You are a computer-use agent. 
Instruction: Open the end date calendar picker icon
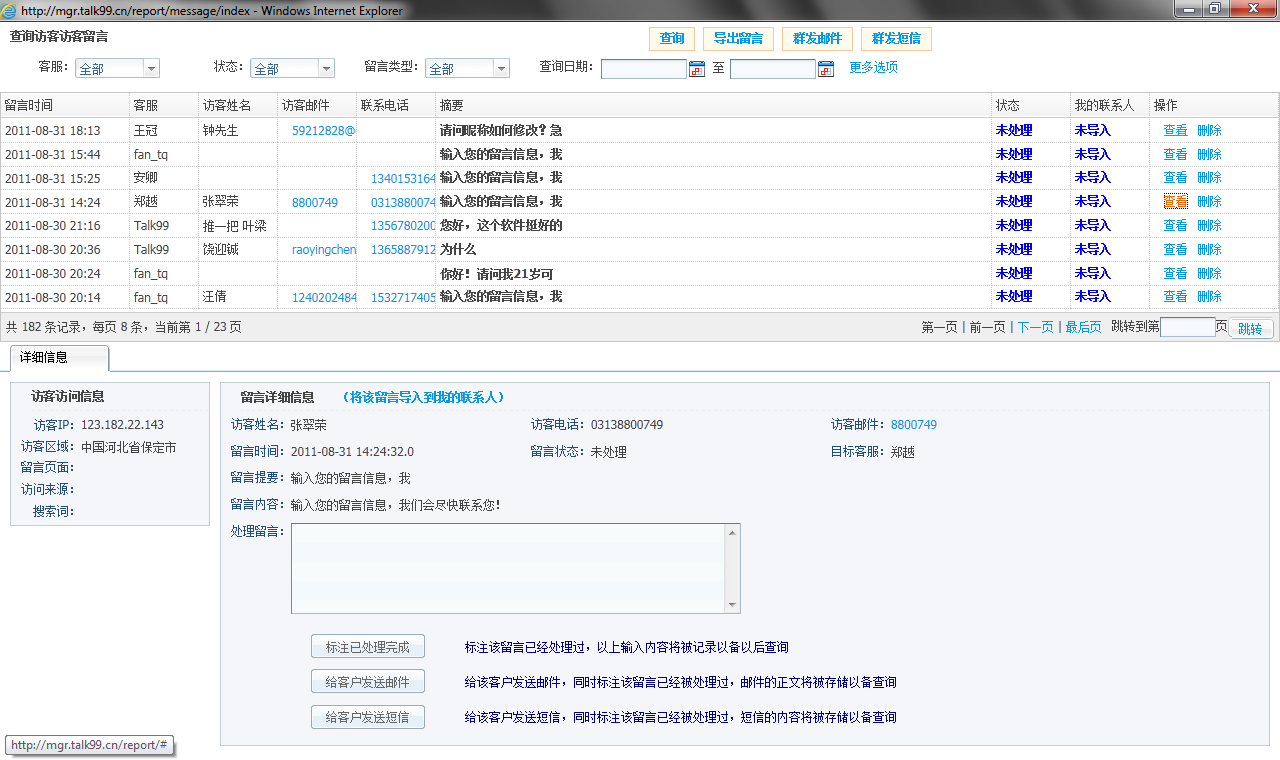826,69
